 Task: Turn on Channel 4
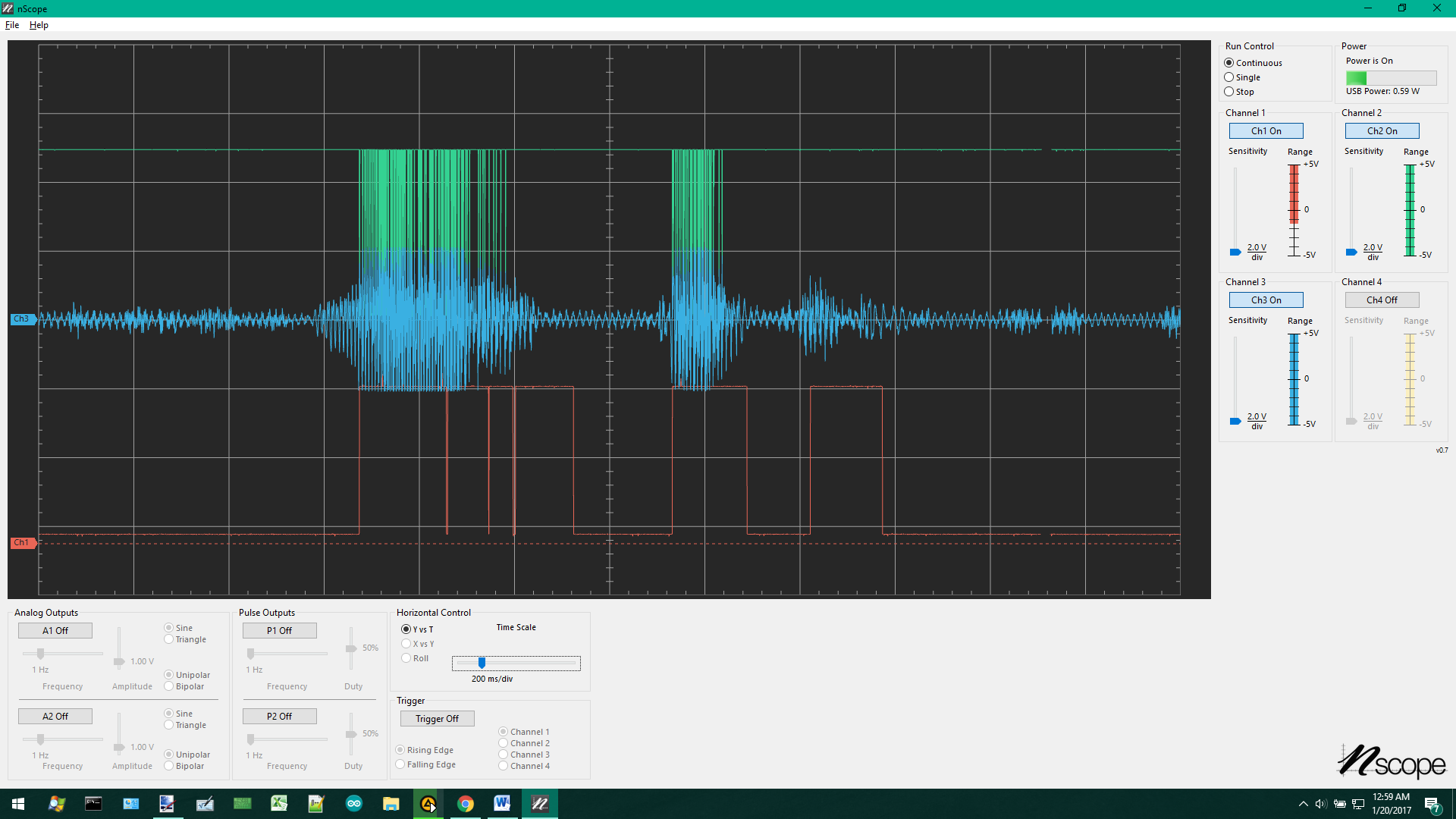point(1381,300)
